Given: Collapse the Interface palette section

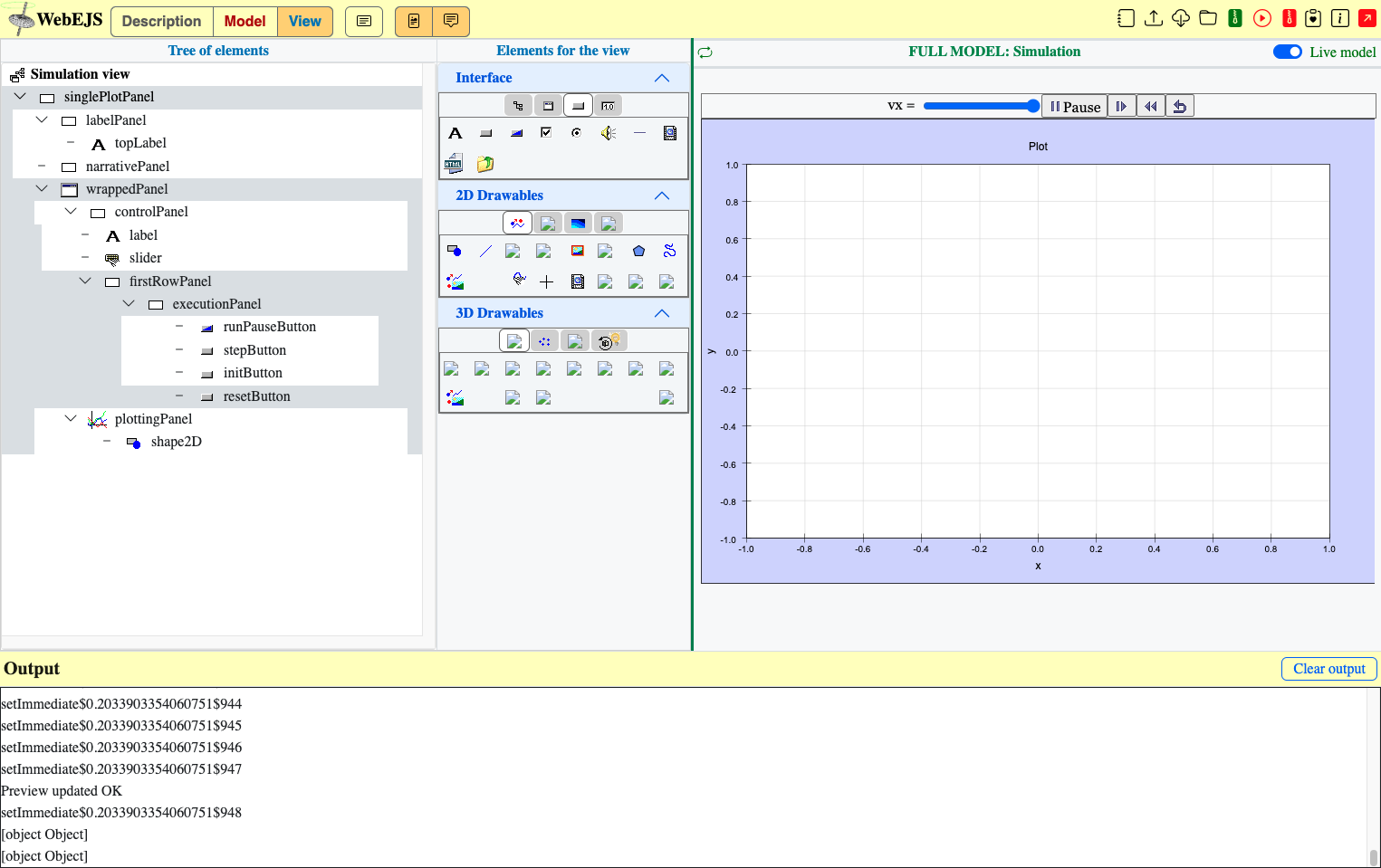Looking at the screenshot, I should (662, 78).
